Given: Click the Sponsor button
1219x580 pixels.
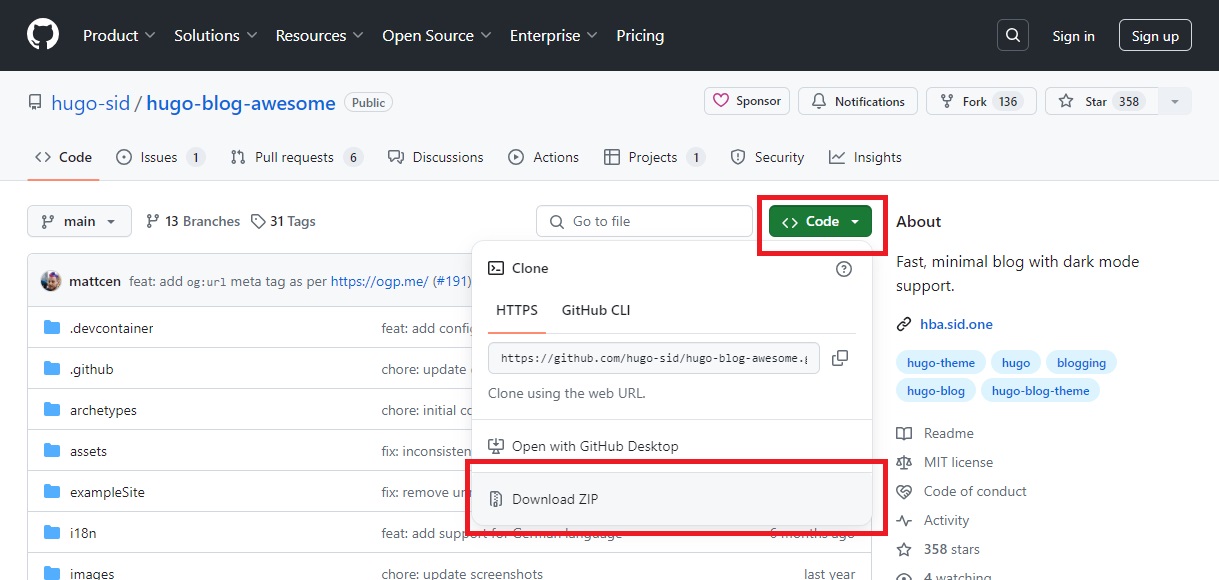Looking at the screenshot, I should click(x=747, y=101).
